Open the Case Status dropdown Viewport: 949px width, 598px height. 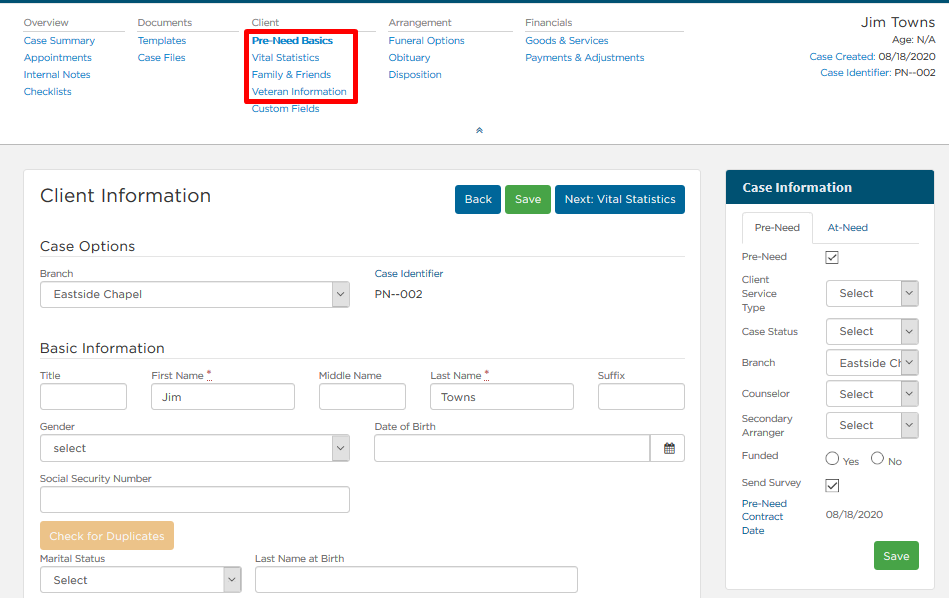[x=872, y=332]
